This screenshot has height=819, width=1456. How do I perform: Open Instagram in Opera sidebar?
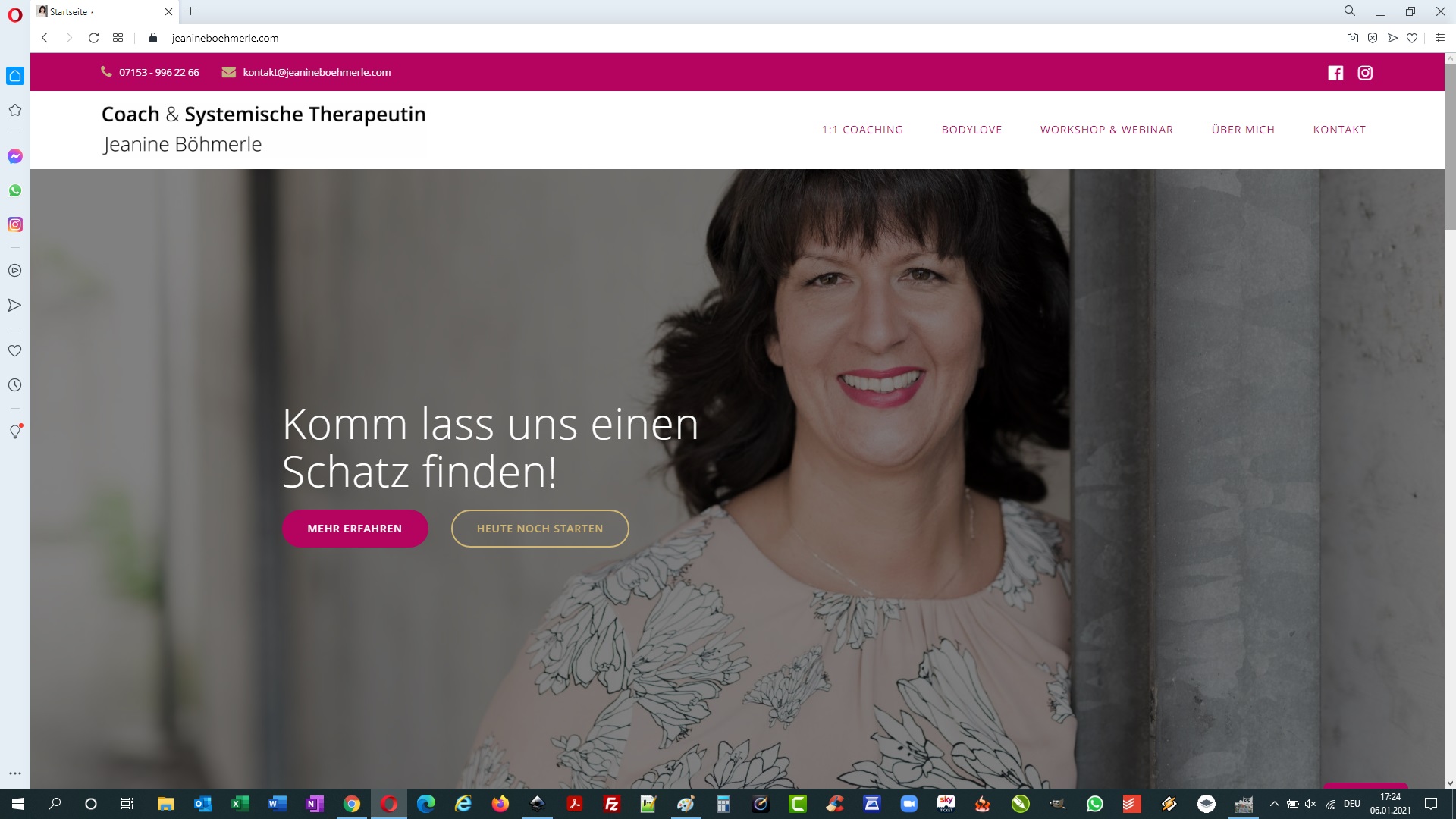pos(15,224)
